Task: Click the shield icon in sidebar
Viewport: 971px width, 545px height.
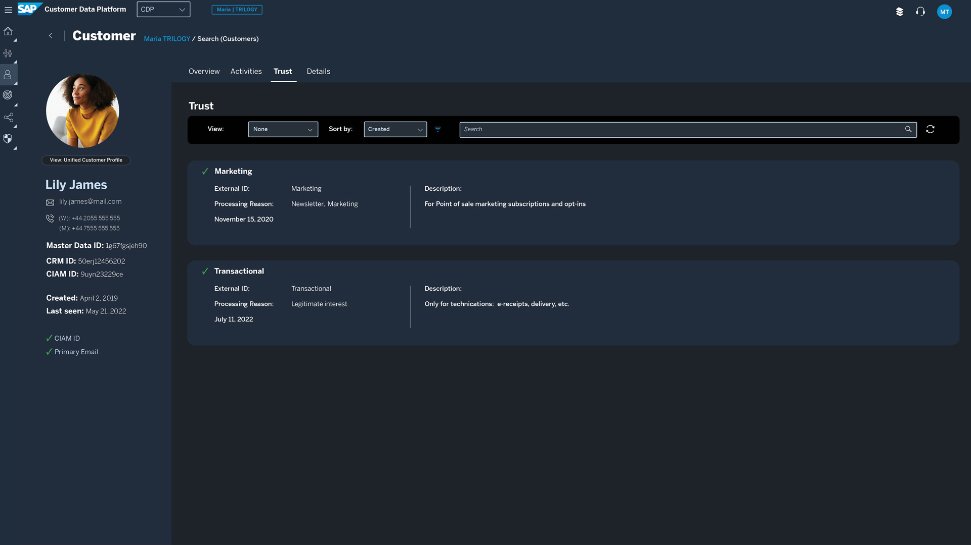Action: coord(8,138)
